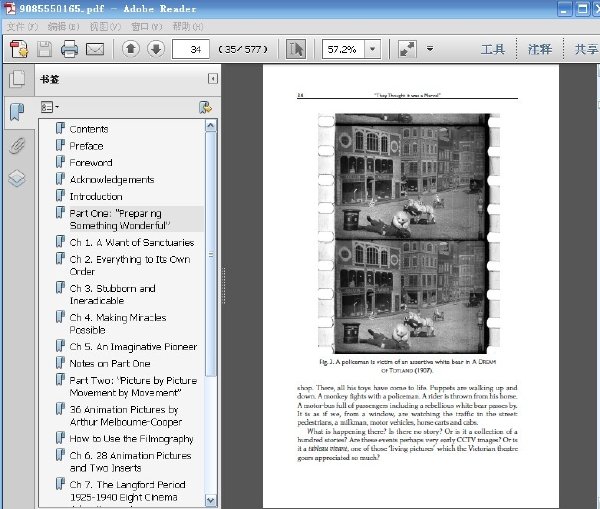Image resolution: width=600 pixels, height=509 pixels.
Task: Click the page number field showing 34
Action: click(x=191, y=49)
